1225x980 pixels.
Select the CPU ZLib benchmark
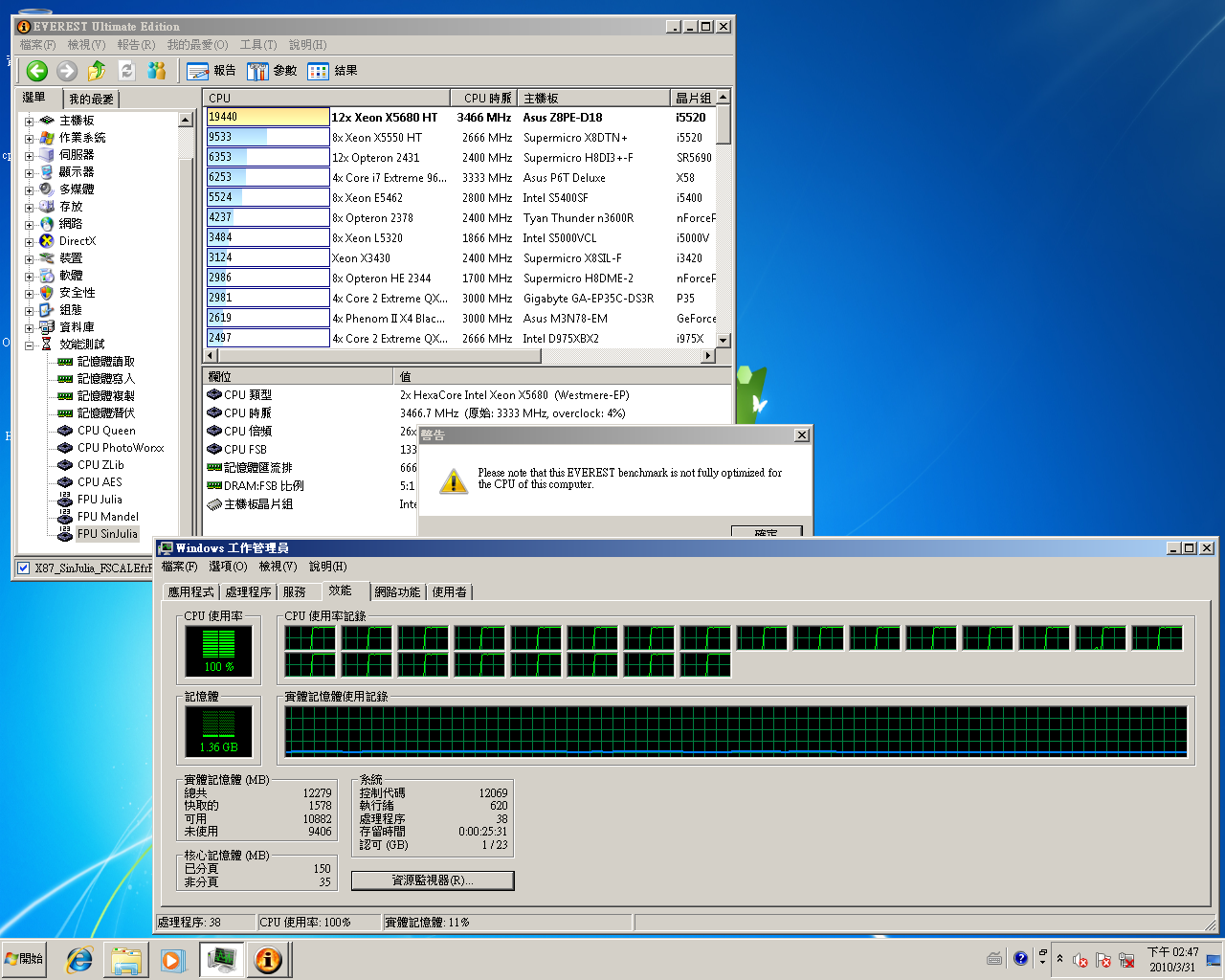(x=100, y=465)
